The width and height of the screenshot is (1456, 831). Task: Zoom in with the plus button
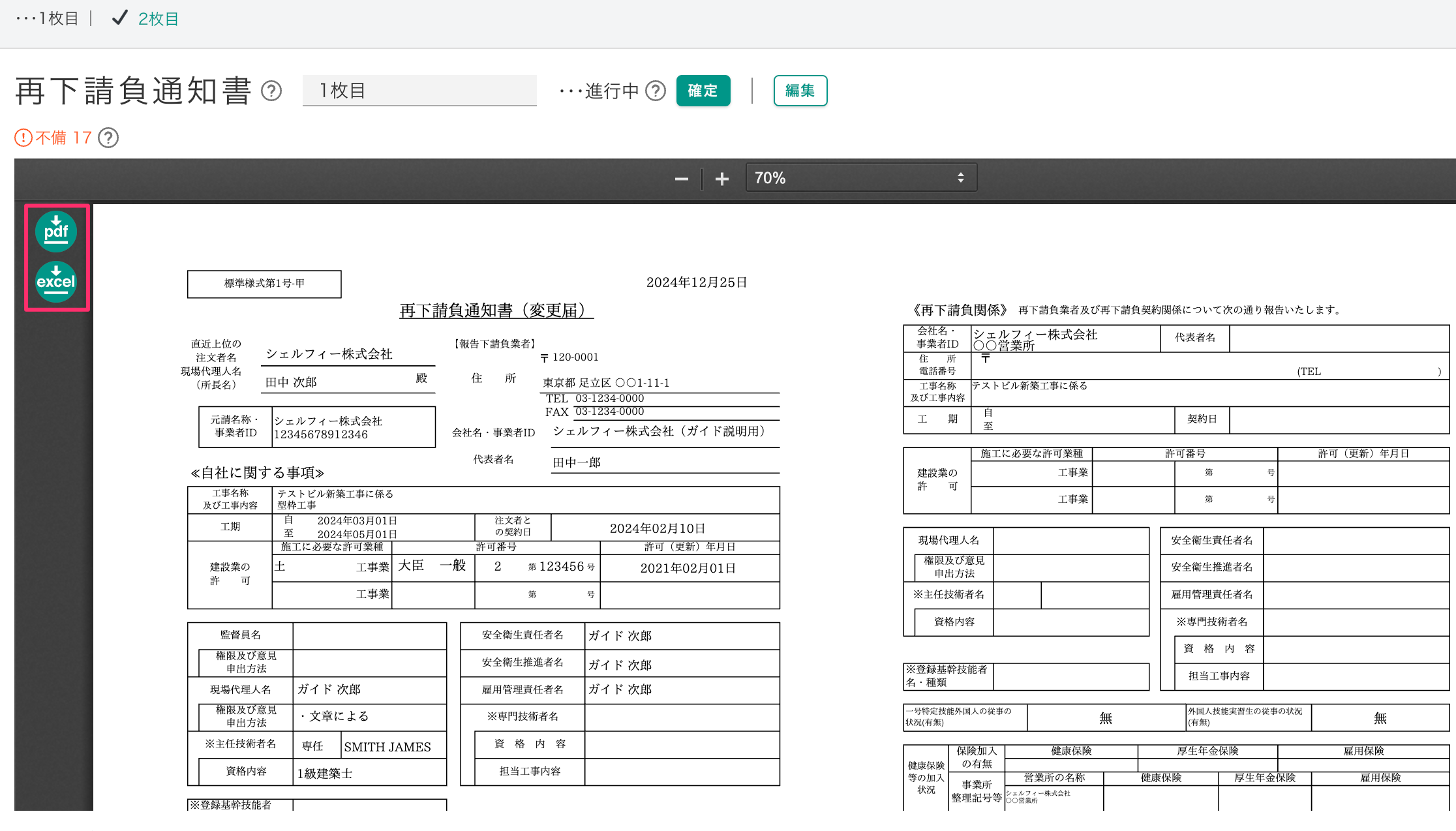[721, 179]
